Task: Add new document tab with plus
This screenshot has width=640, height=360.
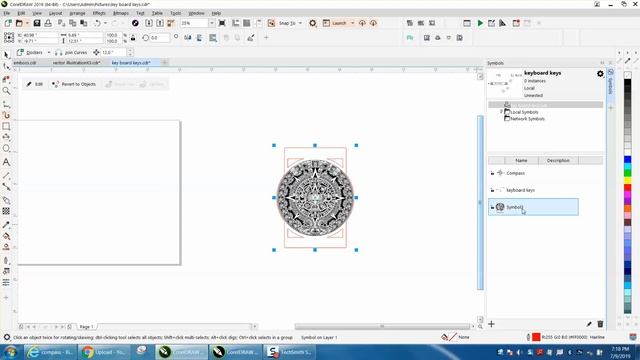Action: 164,63
